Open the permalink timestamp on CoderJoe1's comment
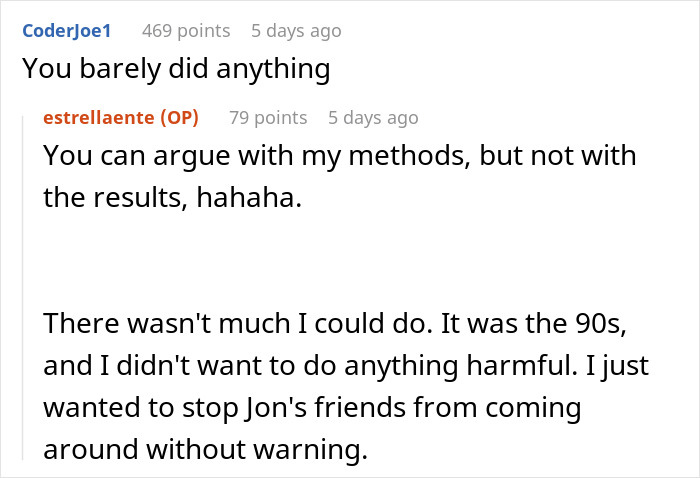This screenshot has height=478, width=700. point(296,31)
